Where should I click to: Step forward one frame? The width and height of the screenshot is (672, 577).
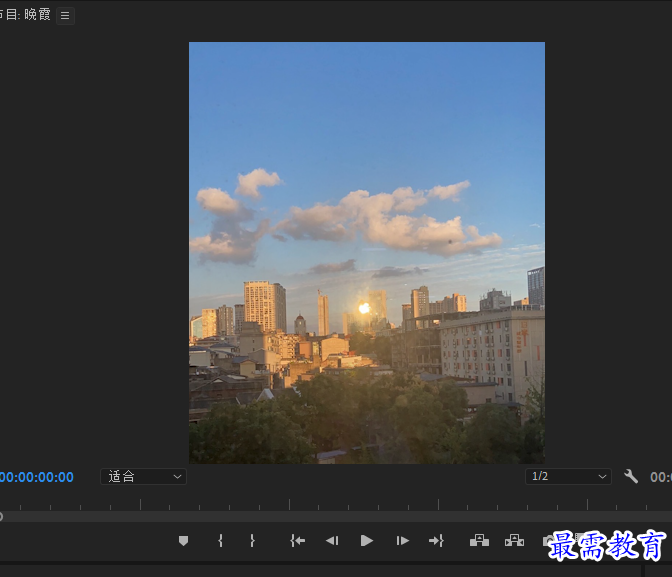402,541
